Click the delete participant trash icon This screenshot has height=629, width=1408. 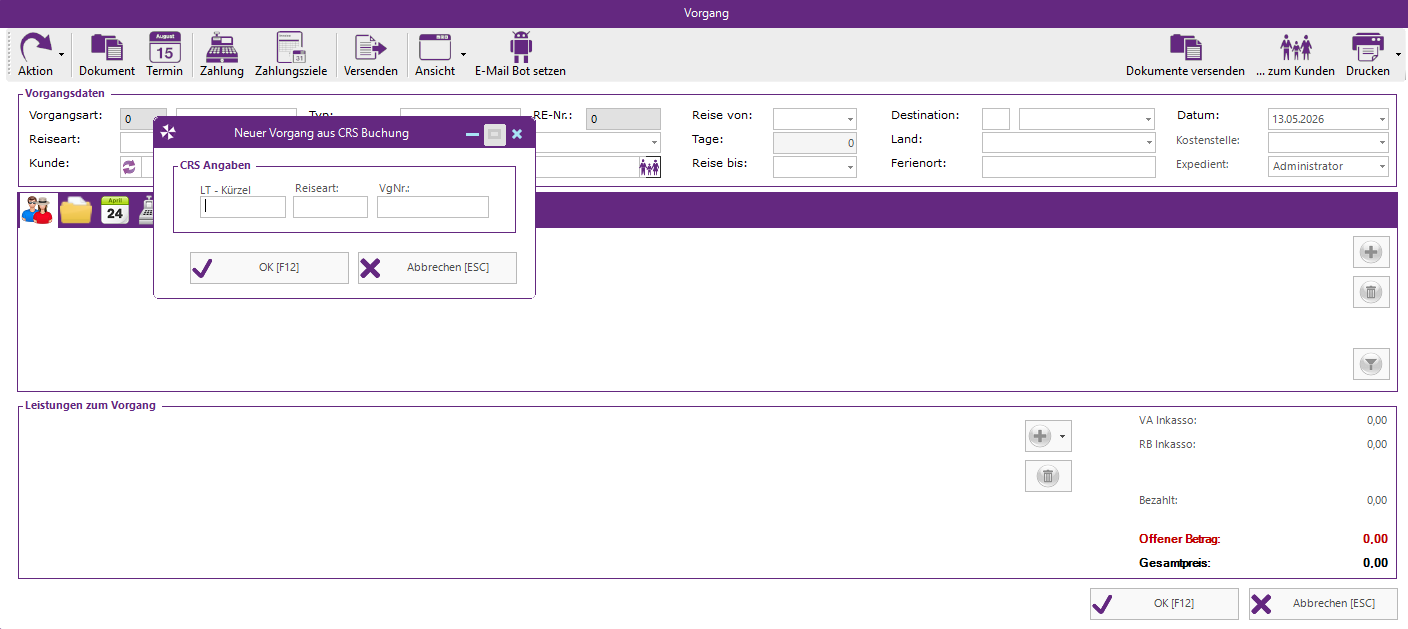(1371, 292)
